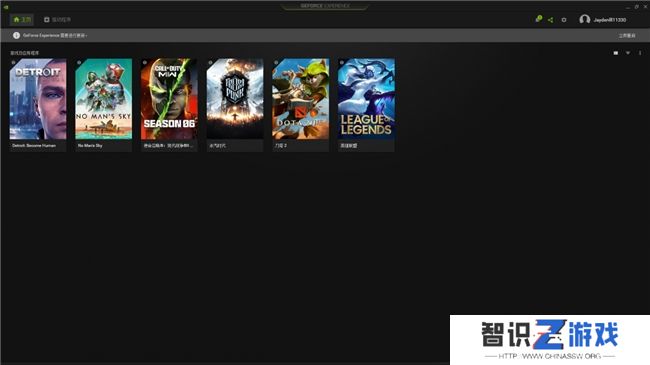
Task: Open the Home tab
Action: 22,19
